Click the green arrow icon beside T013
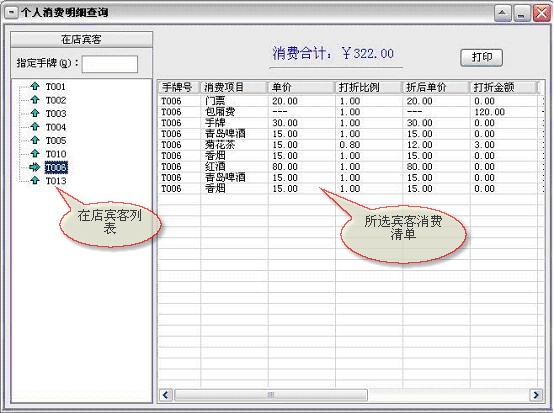This screenshot has width=554, height=413. click(x=35, y=180)
